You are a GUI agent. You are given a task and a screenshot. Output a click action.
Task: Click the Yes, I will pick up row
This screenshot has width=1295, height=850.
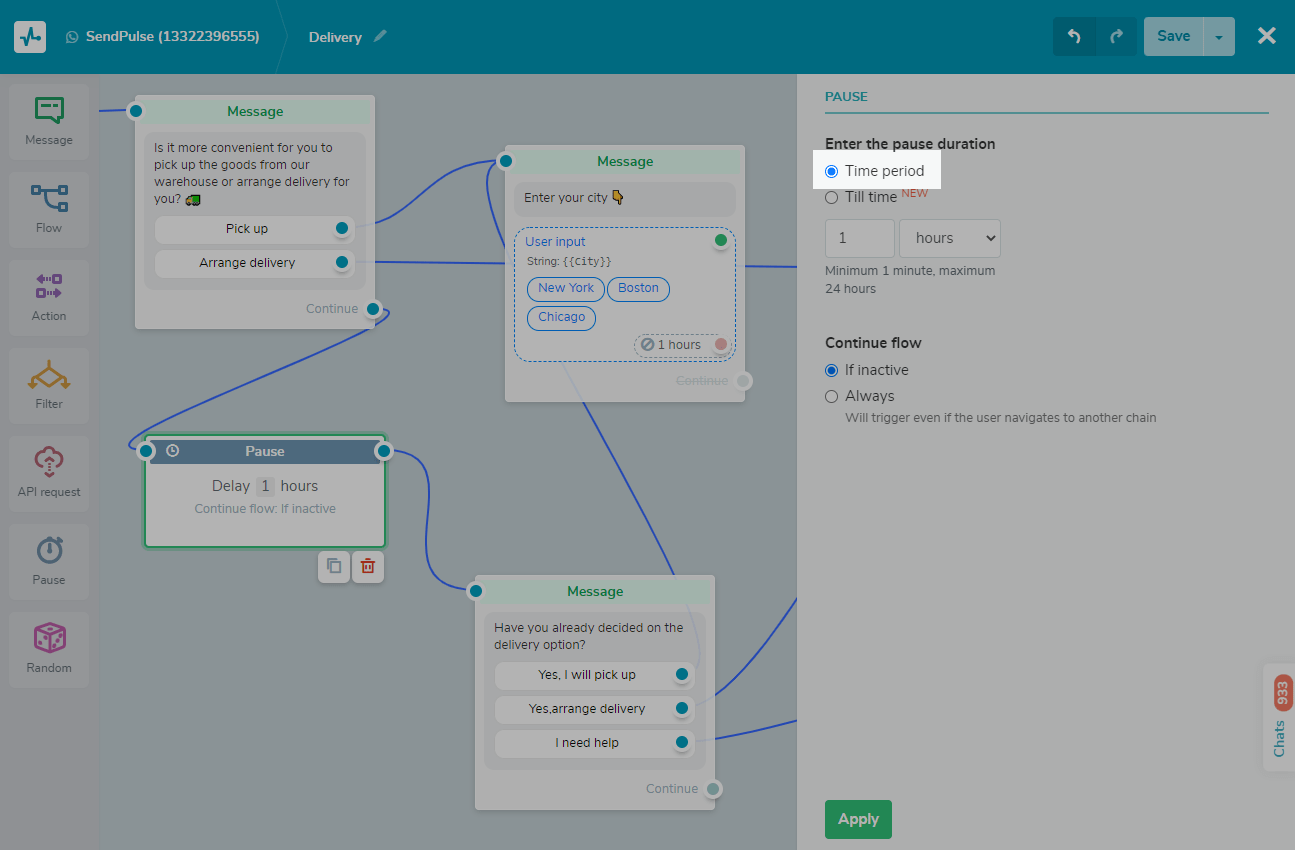point(595,675)
